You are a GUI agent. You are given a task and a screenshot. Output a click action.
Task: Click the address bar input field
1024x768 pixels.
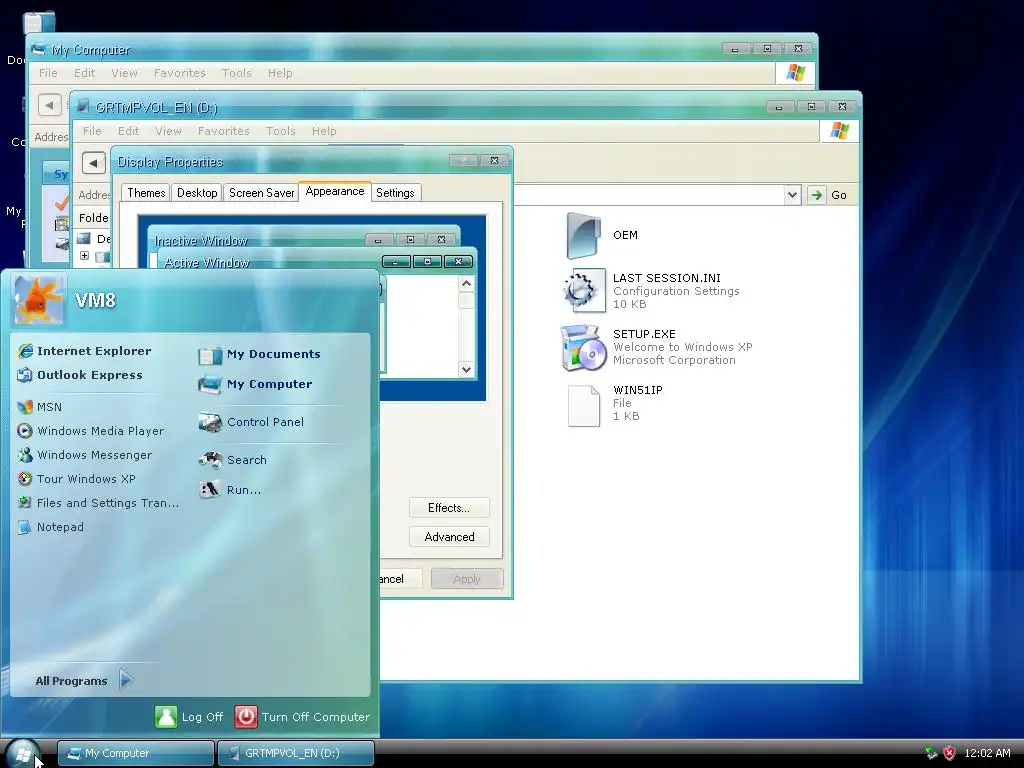(648, 195)
